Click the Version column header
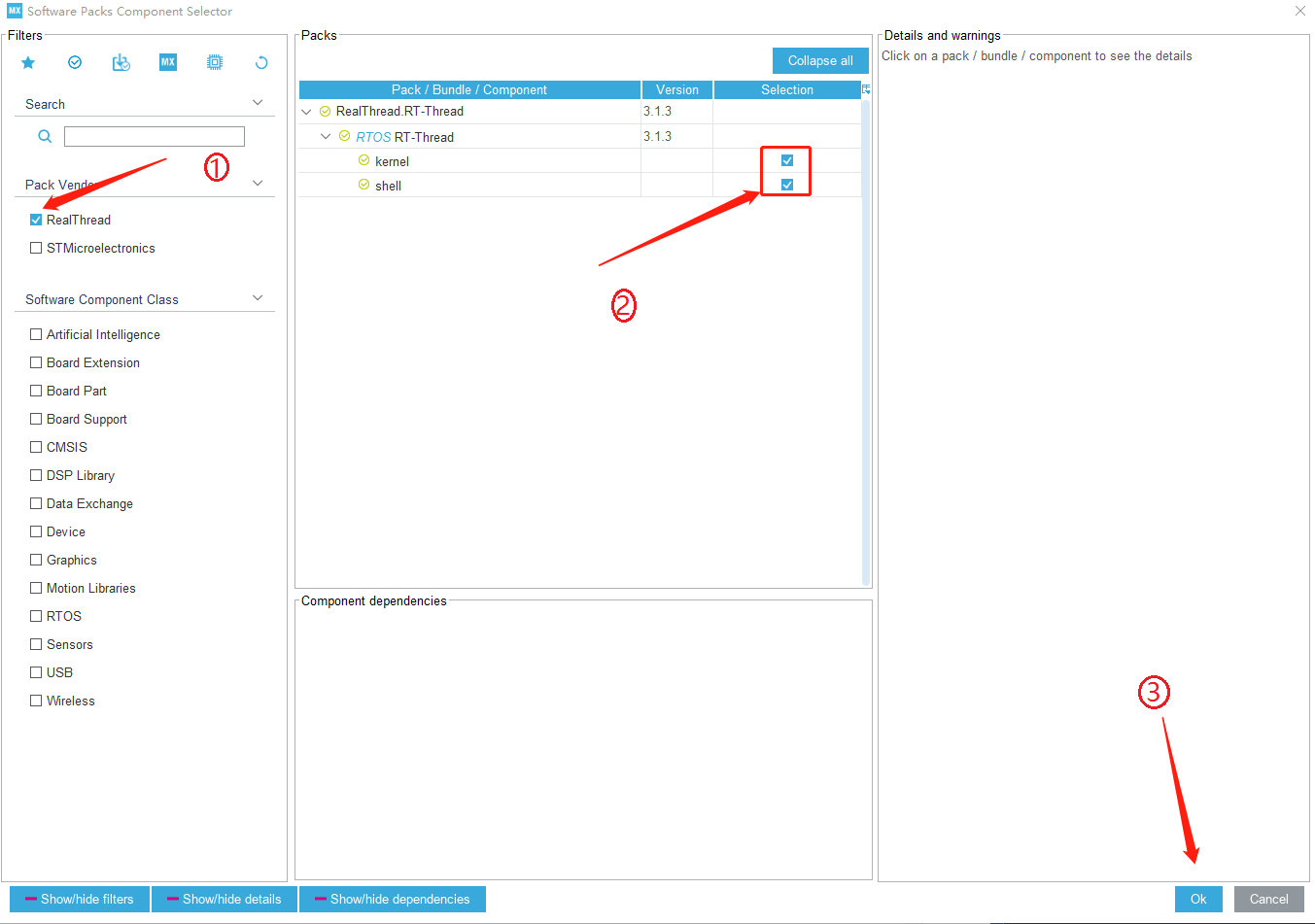 [676, 89]
